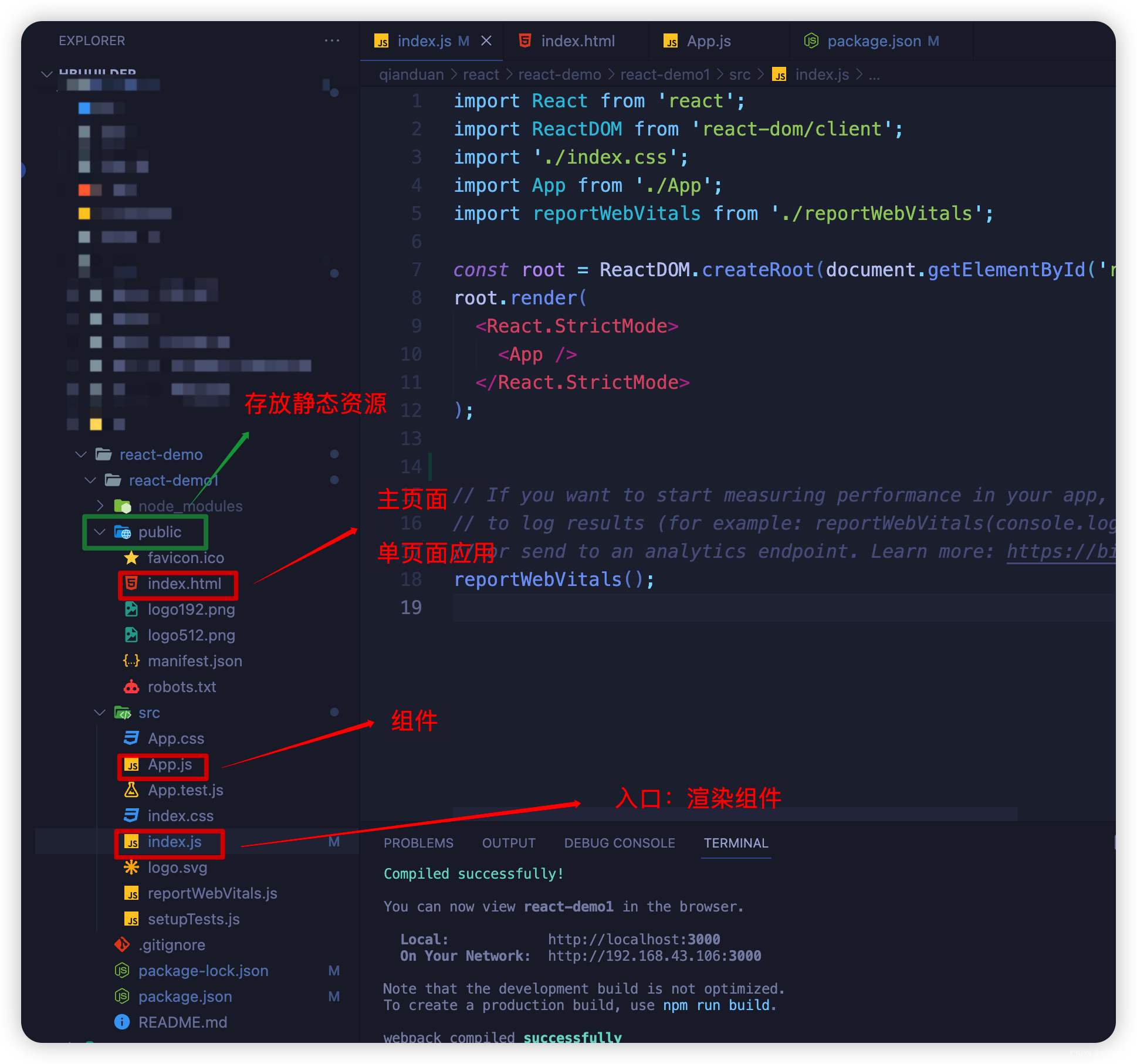The image size is (1137, 1064).
Task: Switch to the TERMINAL panel tab
Action: [736, 843]
